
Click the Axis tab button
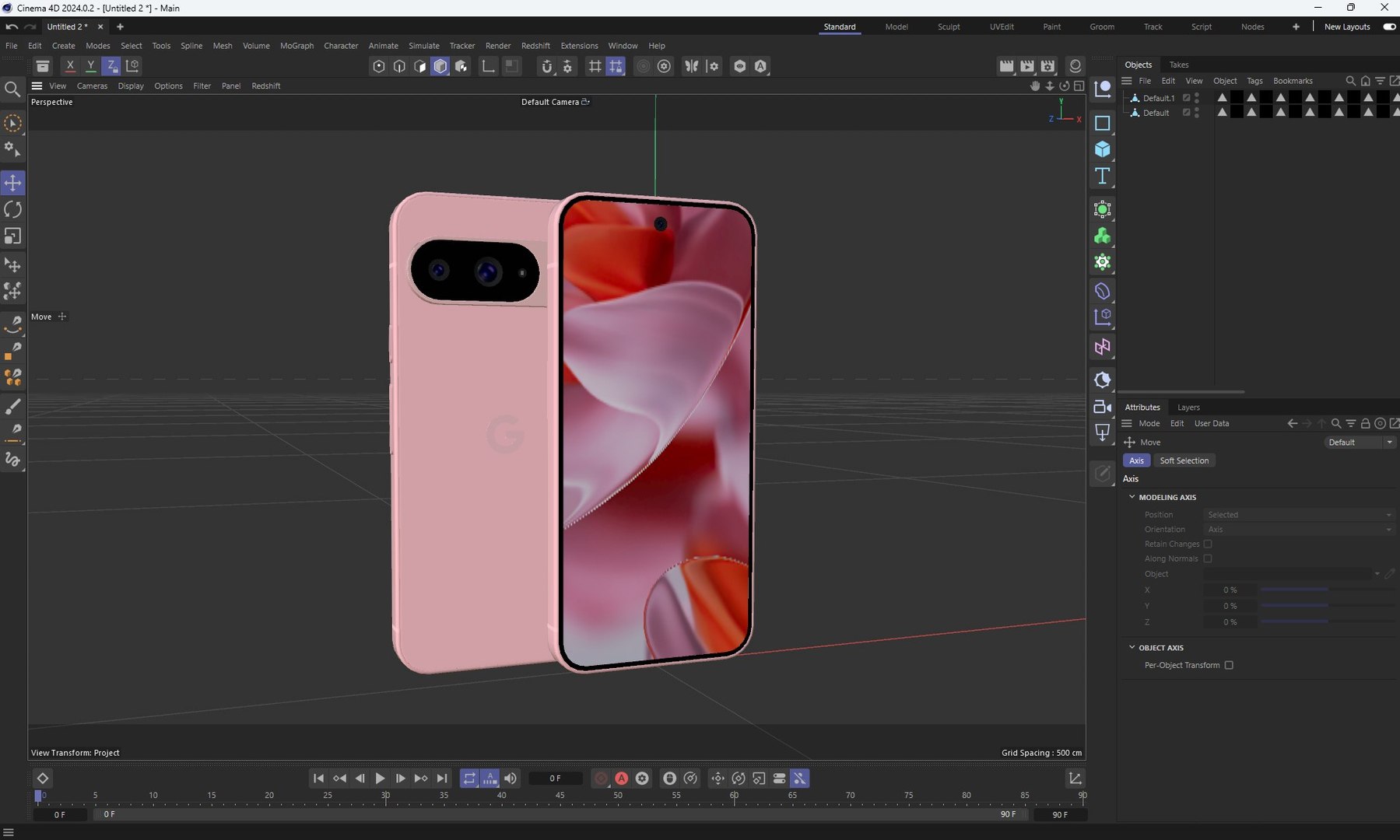1136,460
